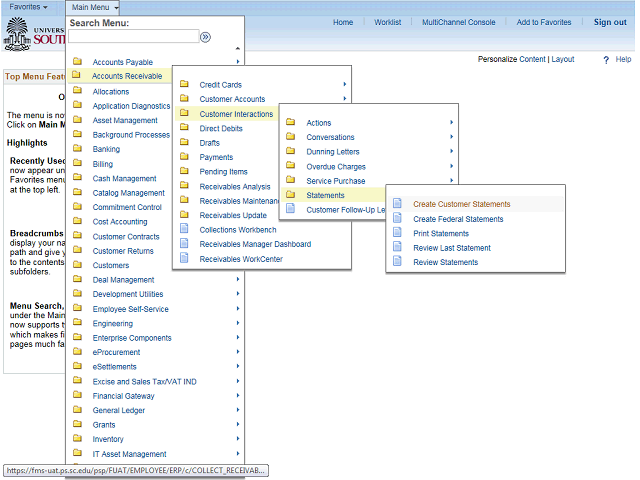Viewport: 640px width, 480px height.
Task: Open the Worklist link
Action: [x=388, y=22]
